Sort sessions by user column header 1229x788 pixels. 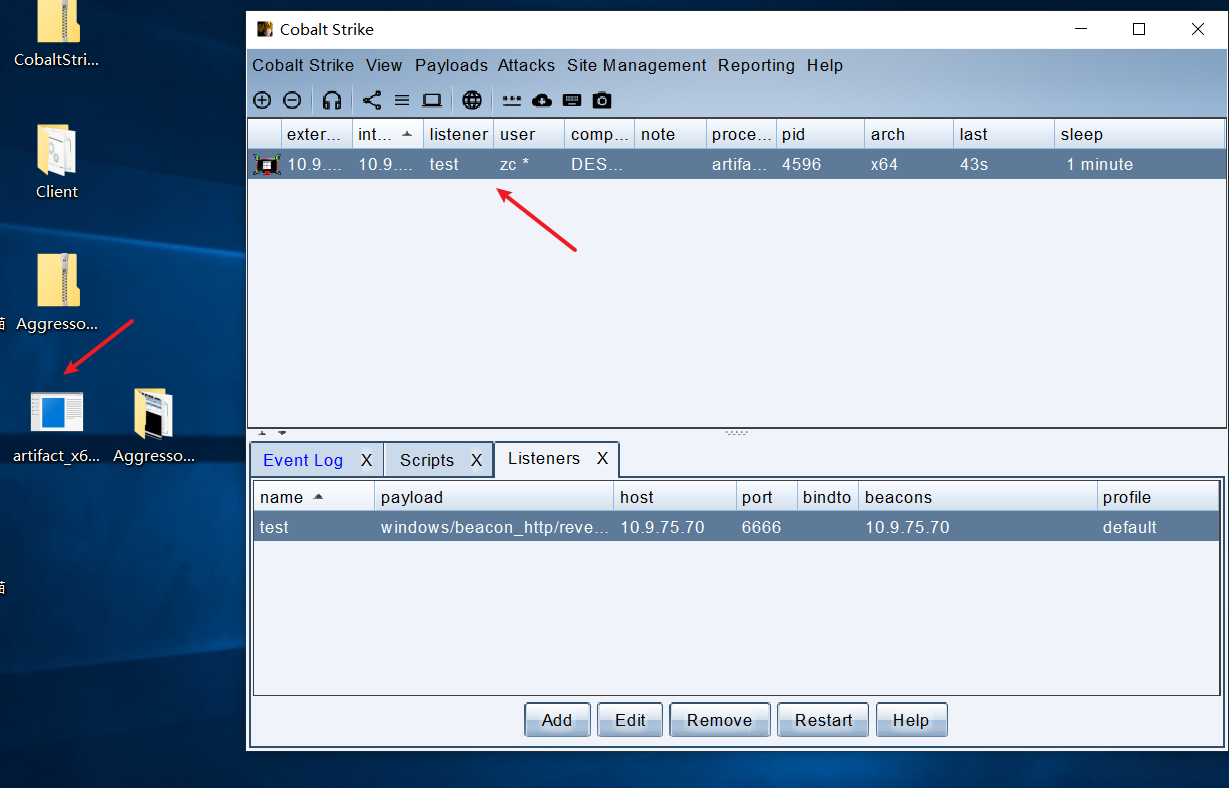(529, 134)
